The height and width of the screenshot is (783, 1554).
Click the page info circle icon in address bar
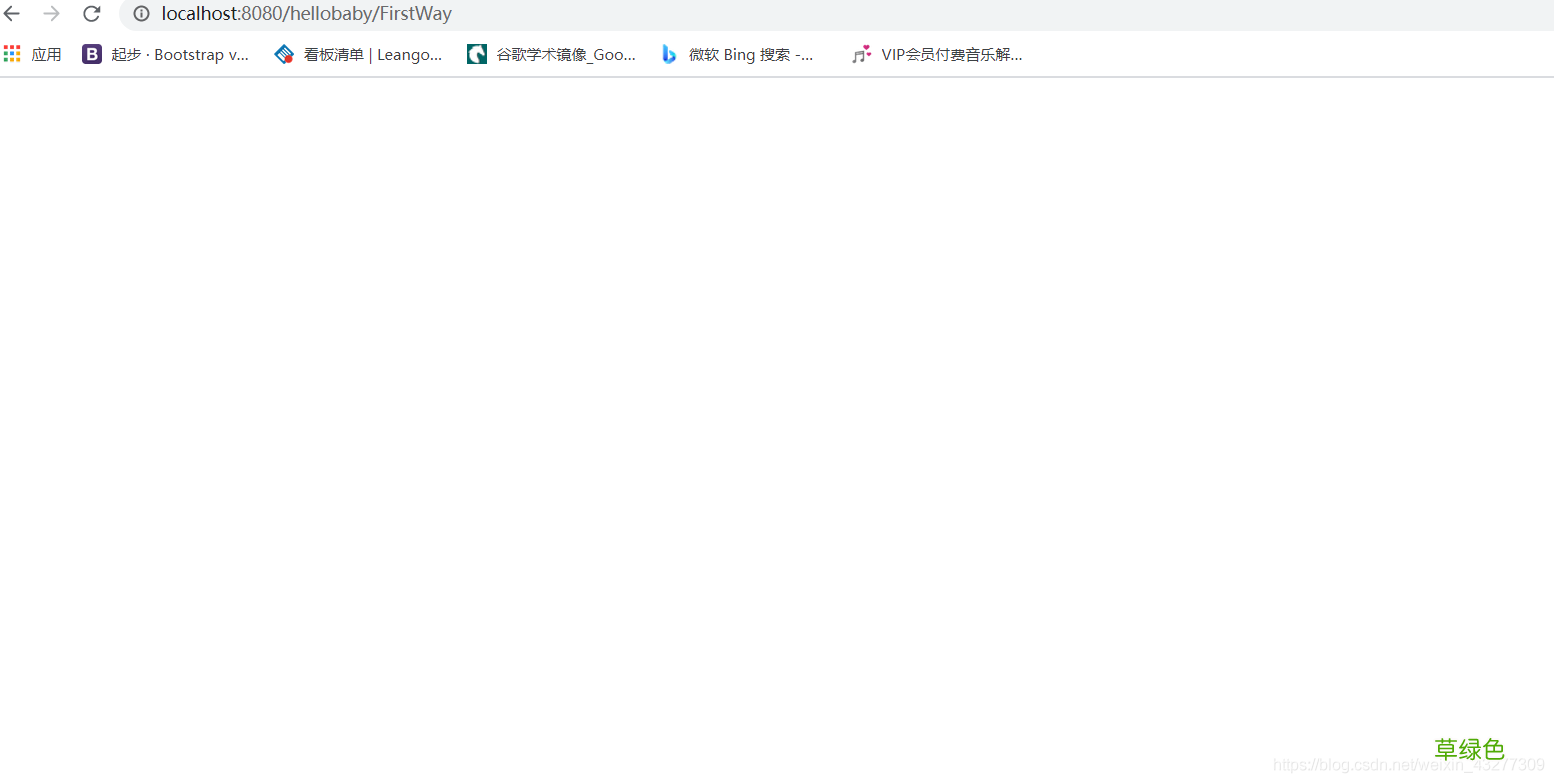140,14
